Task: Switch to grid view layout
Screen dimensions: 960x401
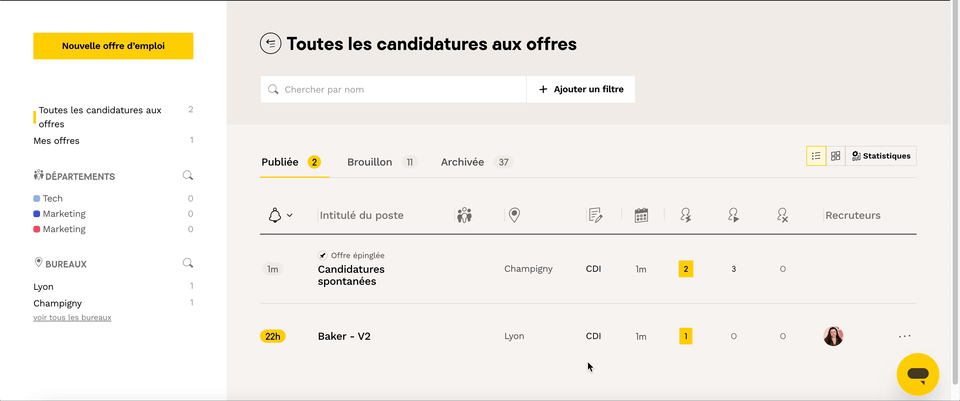Action: pyautogui.click(x=836, y=156)
